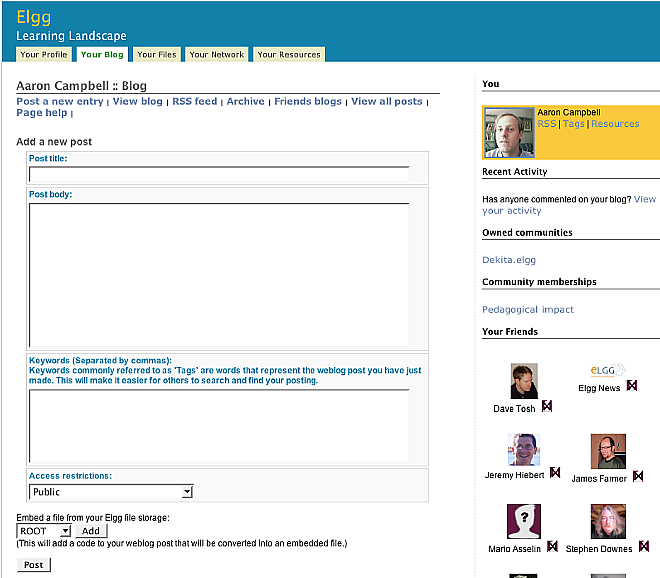
Task: Click the remove-friend icon next to Mario Asselin
Action: 552,546
